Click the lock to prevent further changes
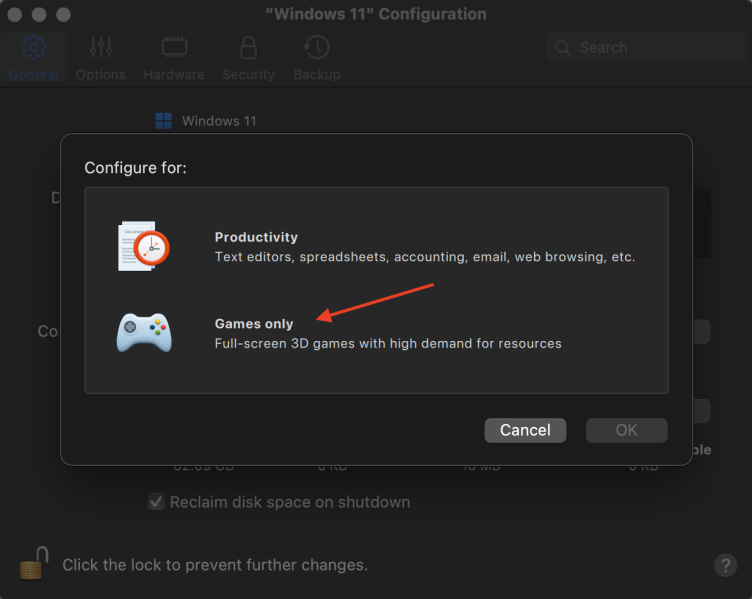752x599 pixels. point(33,564)
